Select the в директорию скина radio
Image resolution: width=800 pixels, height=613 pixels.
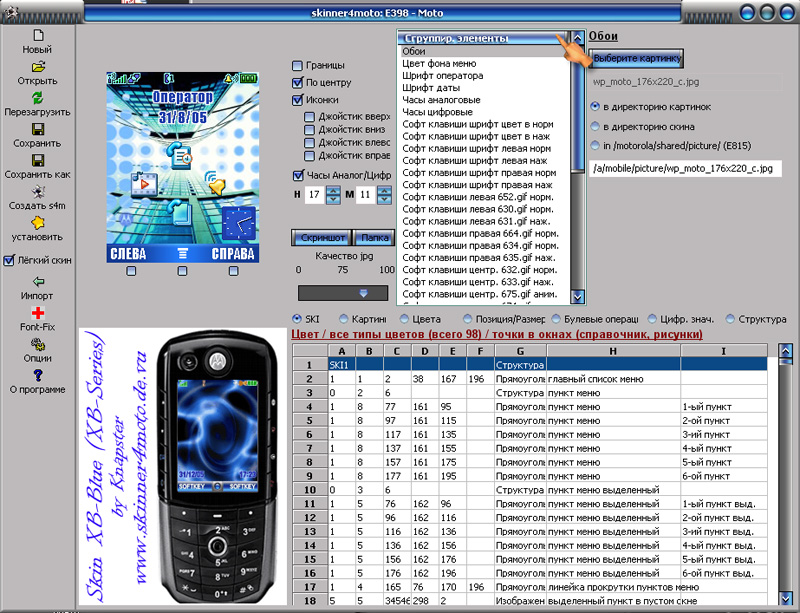click(x=595, y=126)
